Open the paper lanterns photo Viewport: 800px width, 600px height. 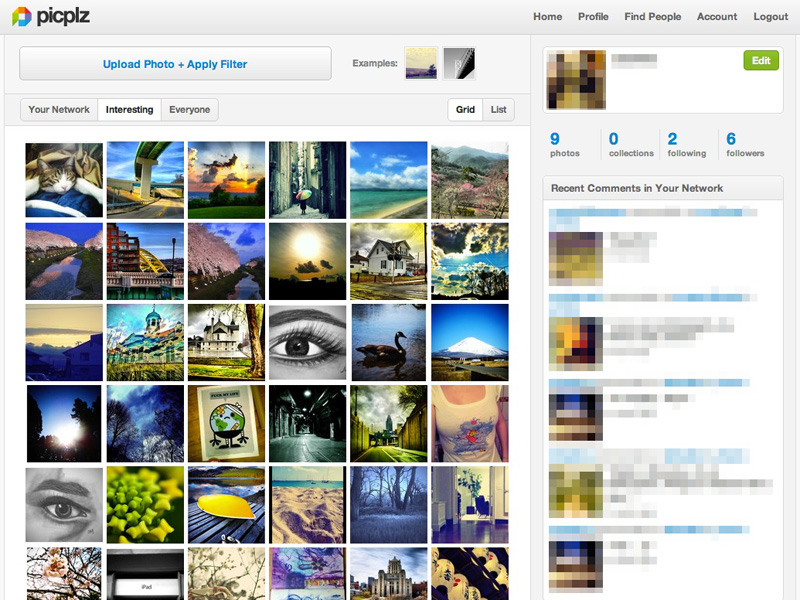[x=469, y=573]
